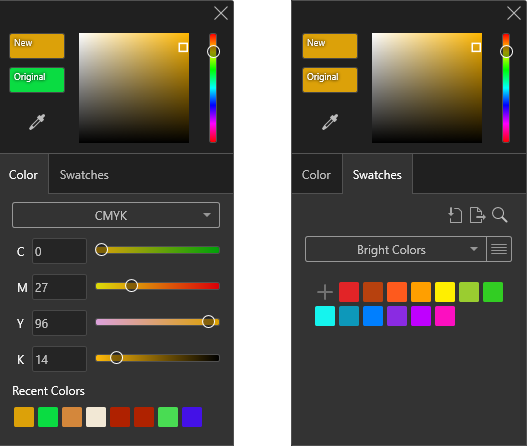Click the New color preview in right panel
The image size is (527, 446).
330,46
